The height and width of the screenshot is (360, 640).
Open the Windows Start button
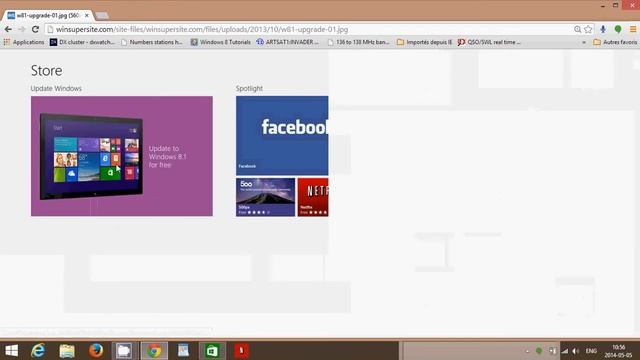(x=11, y=350)
